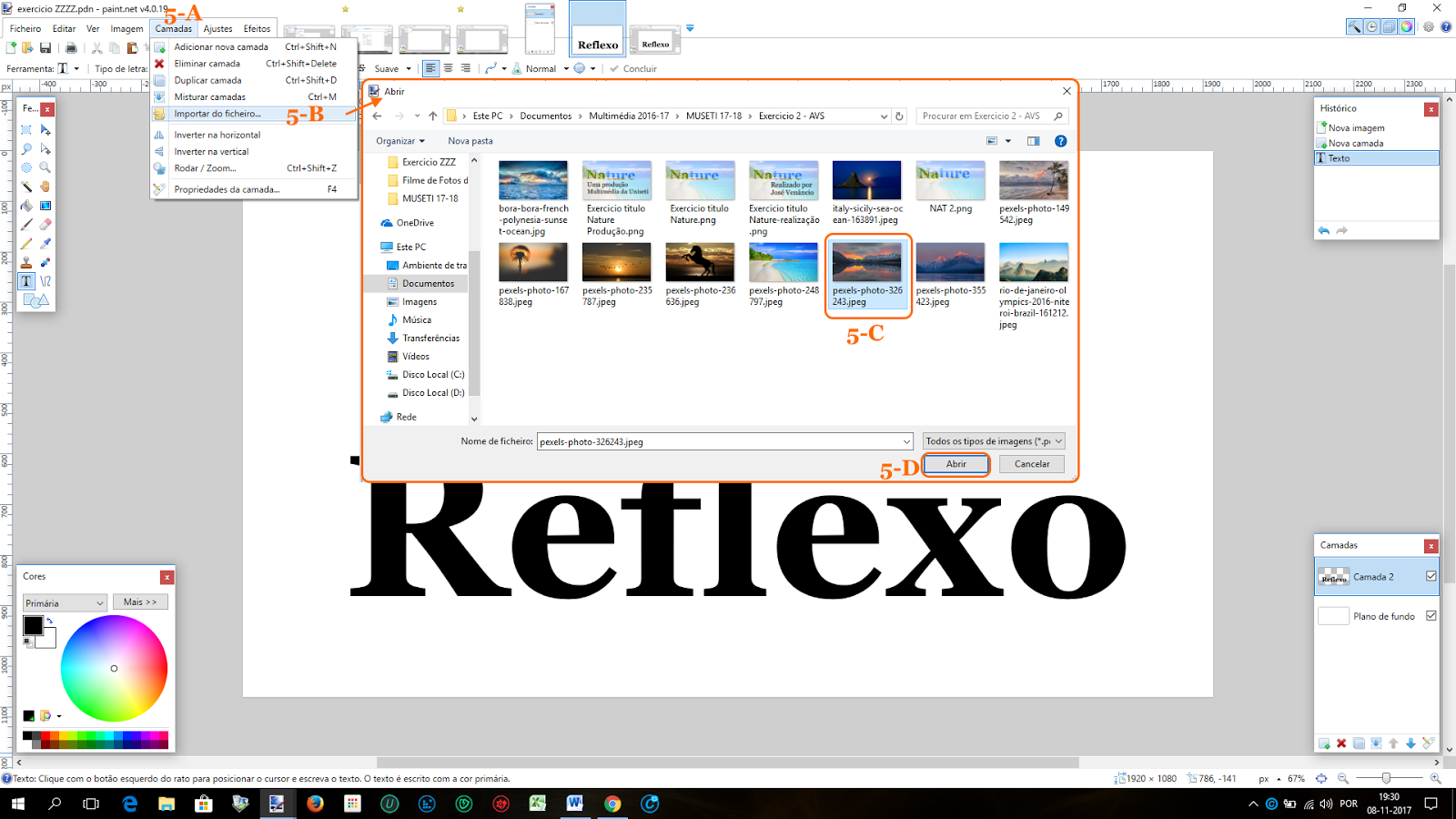Image resolution: width=1456 pixels, height=819 pixels.
Task: Choose the Color Picker eyedropper tool
Action: [x=45, y=244]
